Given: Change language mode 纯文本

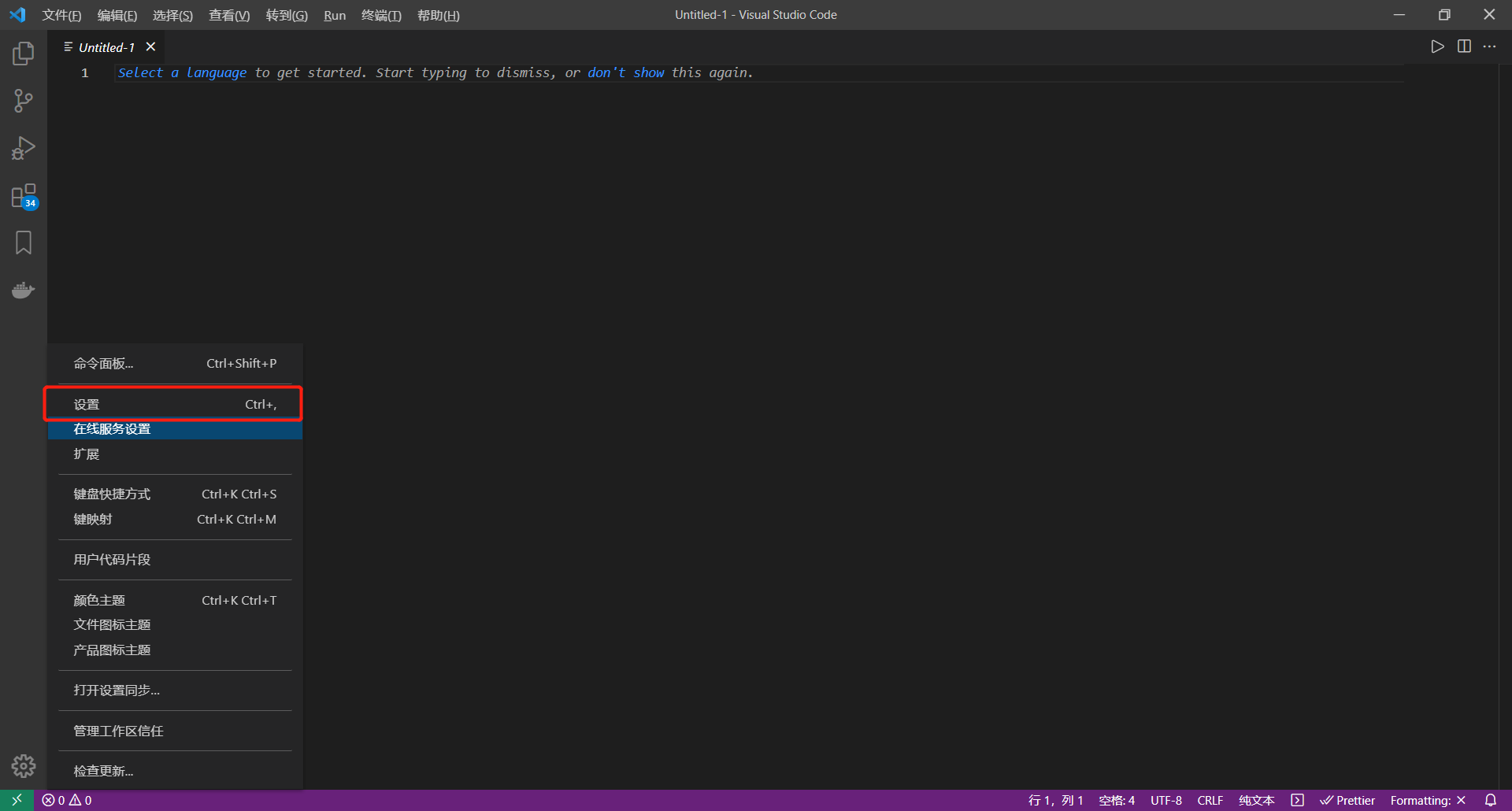Looking at the screenshot, I should (1257, 800).
